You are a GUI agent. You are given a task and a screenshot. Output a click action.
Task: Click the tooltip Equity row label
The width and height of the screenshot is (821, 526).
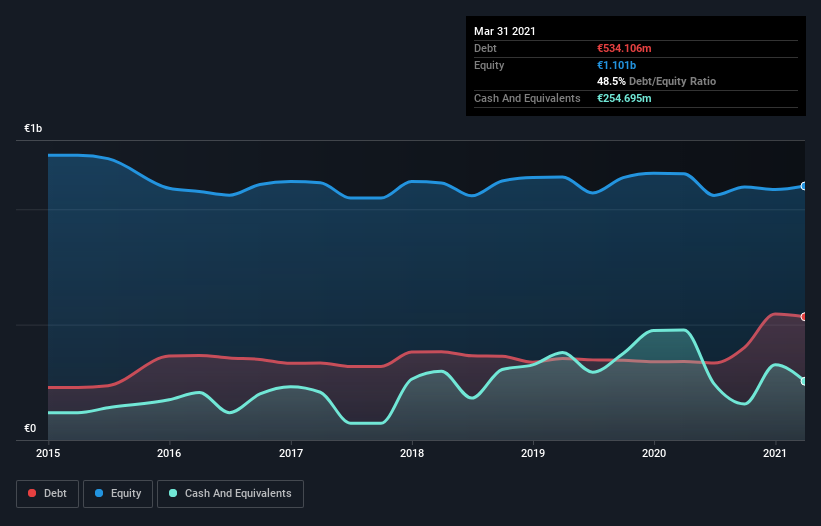click(489, 65)
